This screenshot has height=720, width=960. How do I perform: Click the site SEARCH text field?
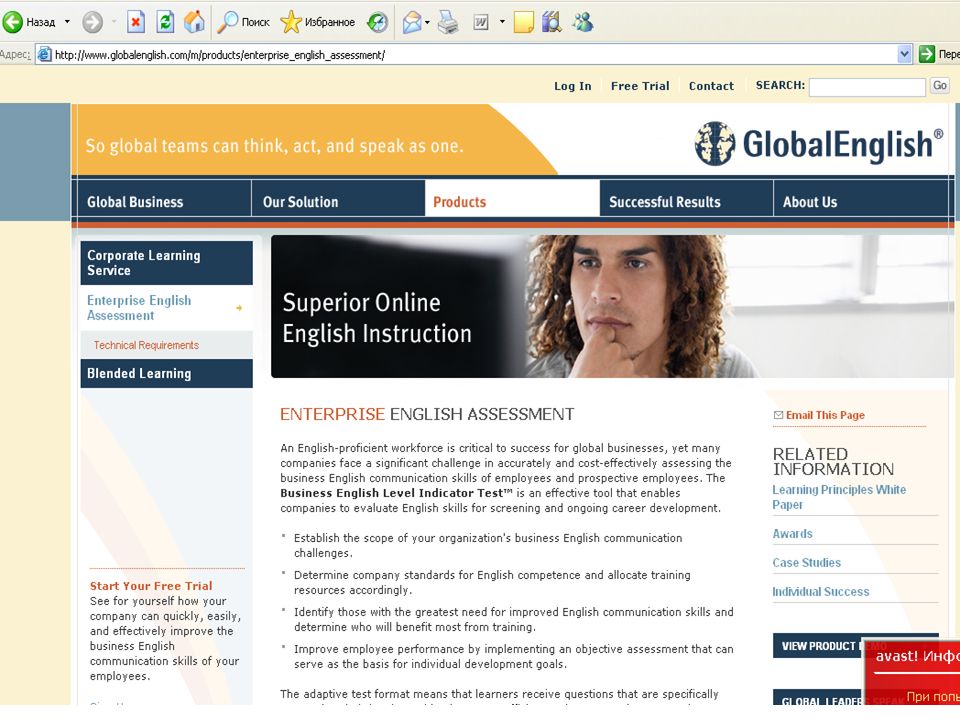[x=867, y=87]
